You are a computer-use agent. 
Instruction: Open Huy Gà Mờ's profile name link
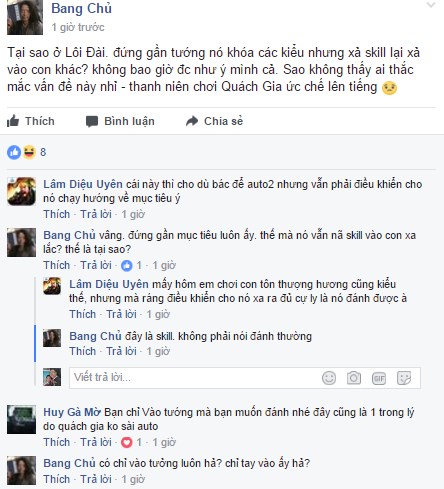pyautogui.click(x=72, y=412)
